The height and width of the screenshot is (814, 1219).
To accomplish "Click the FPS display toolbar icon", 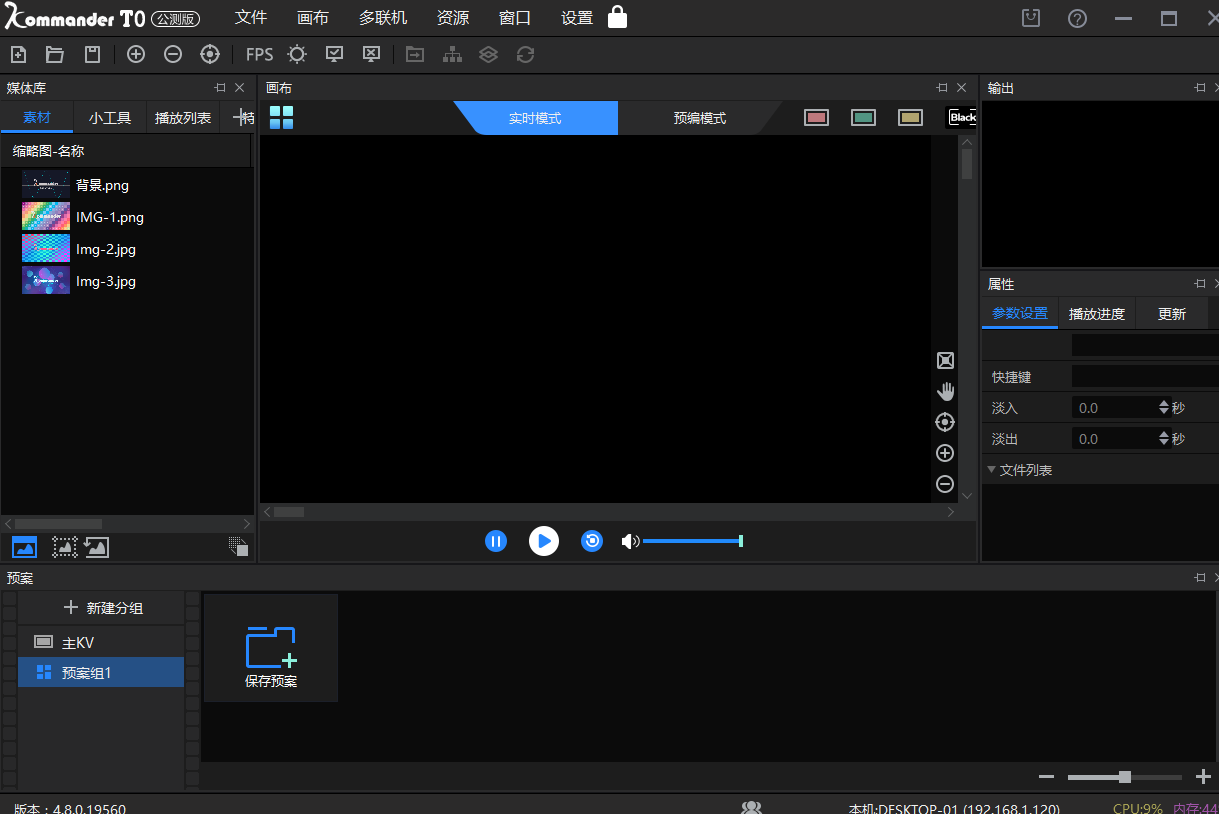I will tap(259, 55).
